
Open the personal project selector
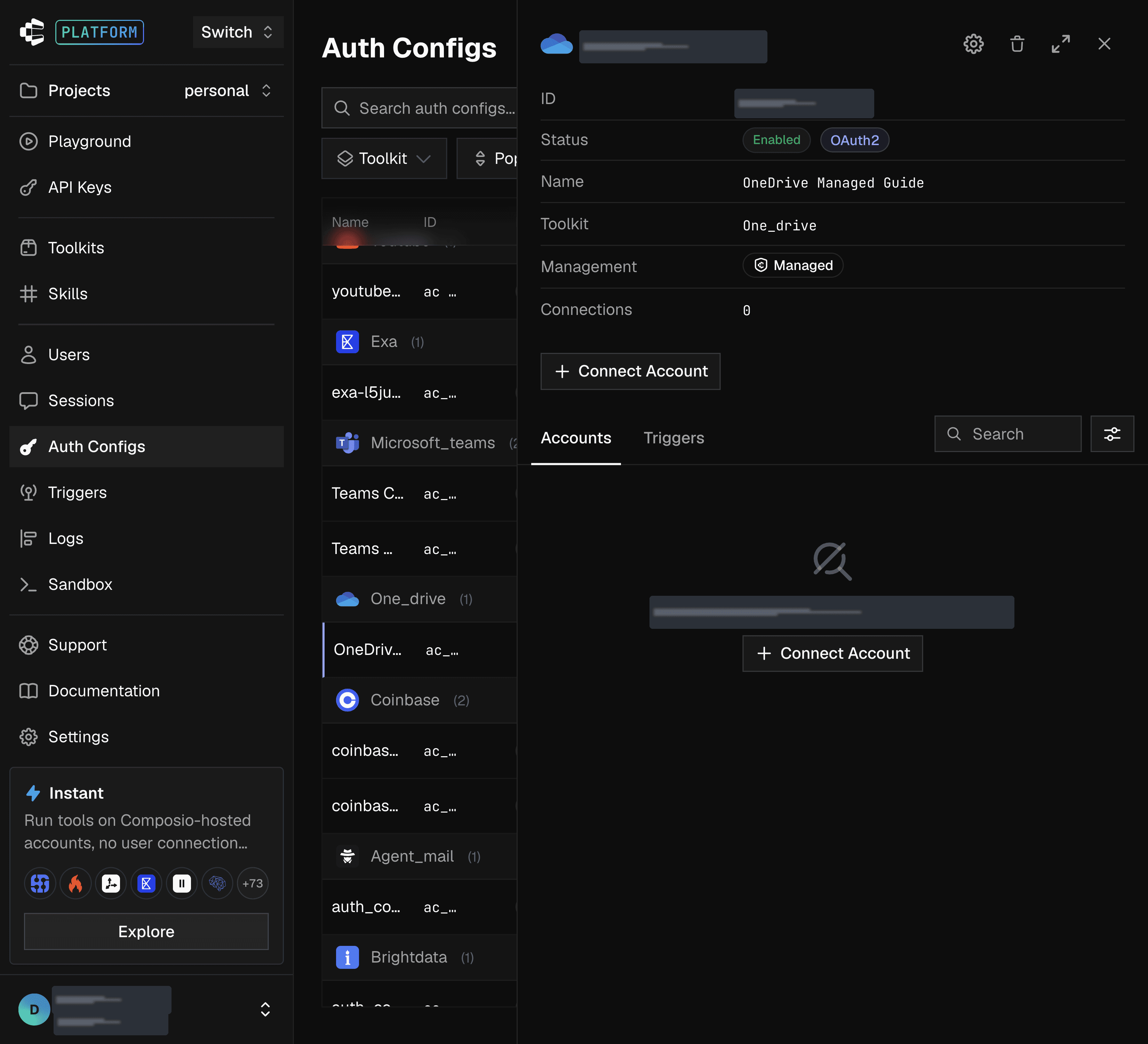228,90
